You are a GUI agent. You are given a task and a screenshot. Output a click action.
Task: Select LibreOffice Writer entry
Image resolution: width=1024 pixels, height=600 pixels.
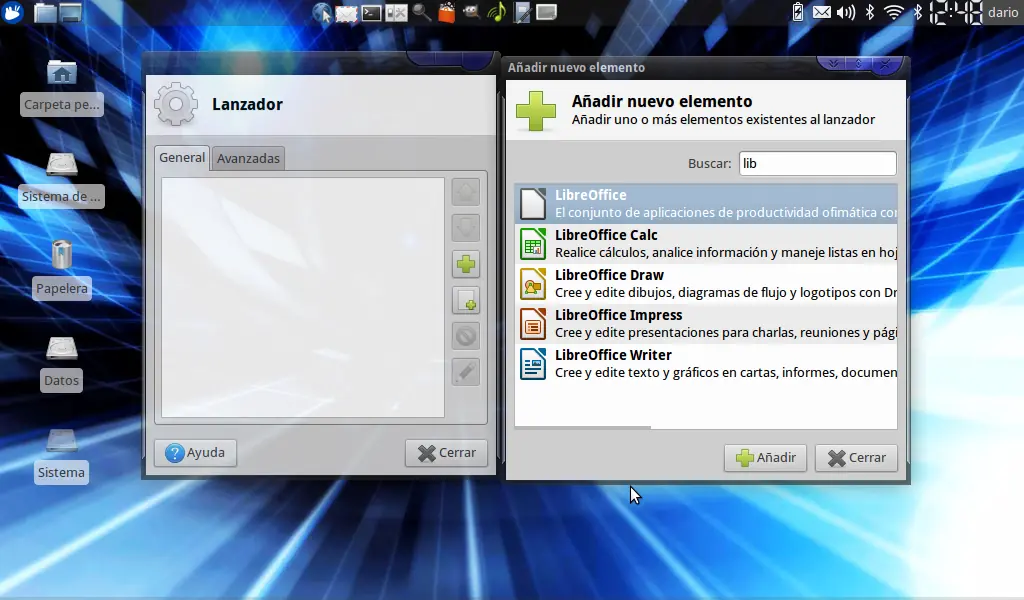[706, 364]
